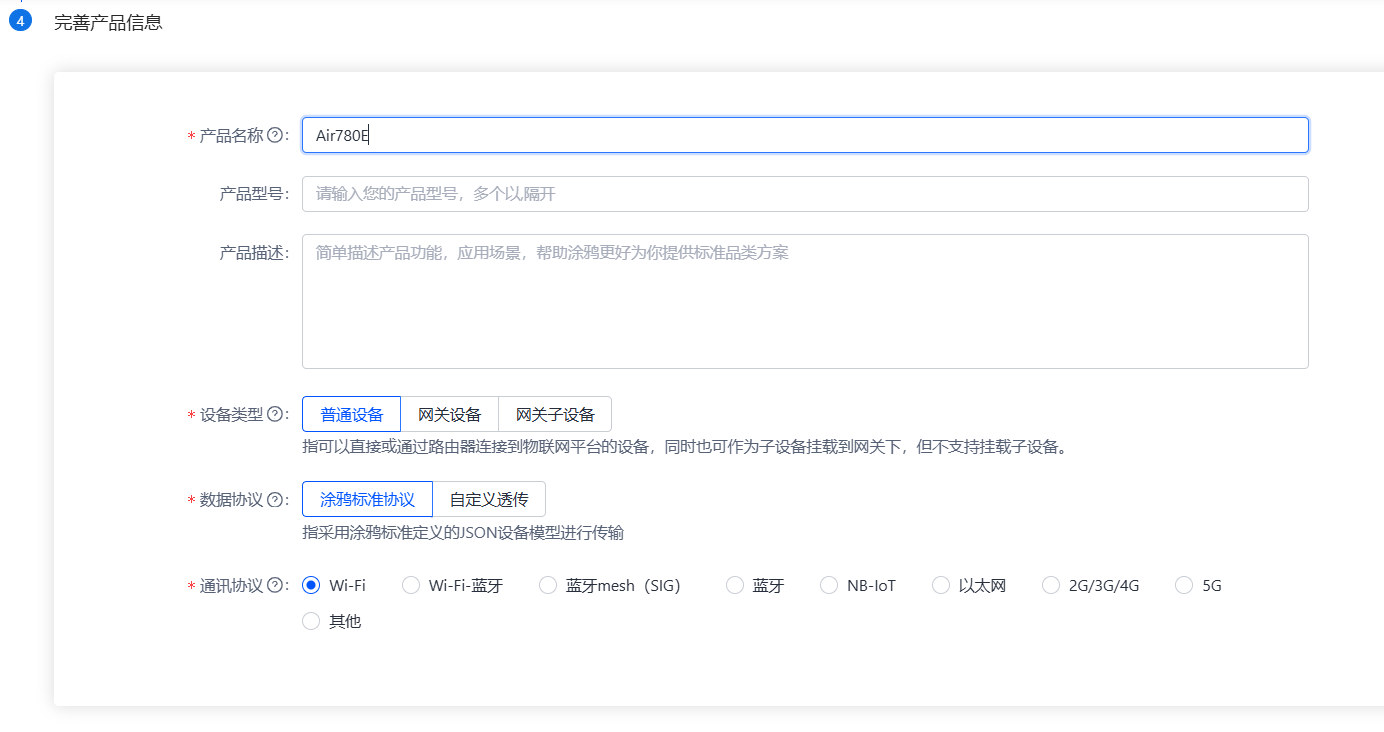This screenshot has height=732, width=1384.
Task: Open help icon next to 产品名称
Action: tap(274, 135)
